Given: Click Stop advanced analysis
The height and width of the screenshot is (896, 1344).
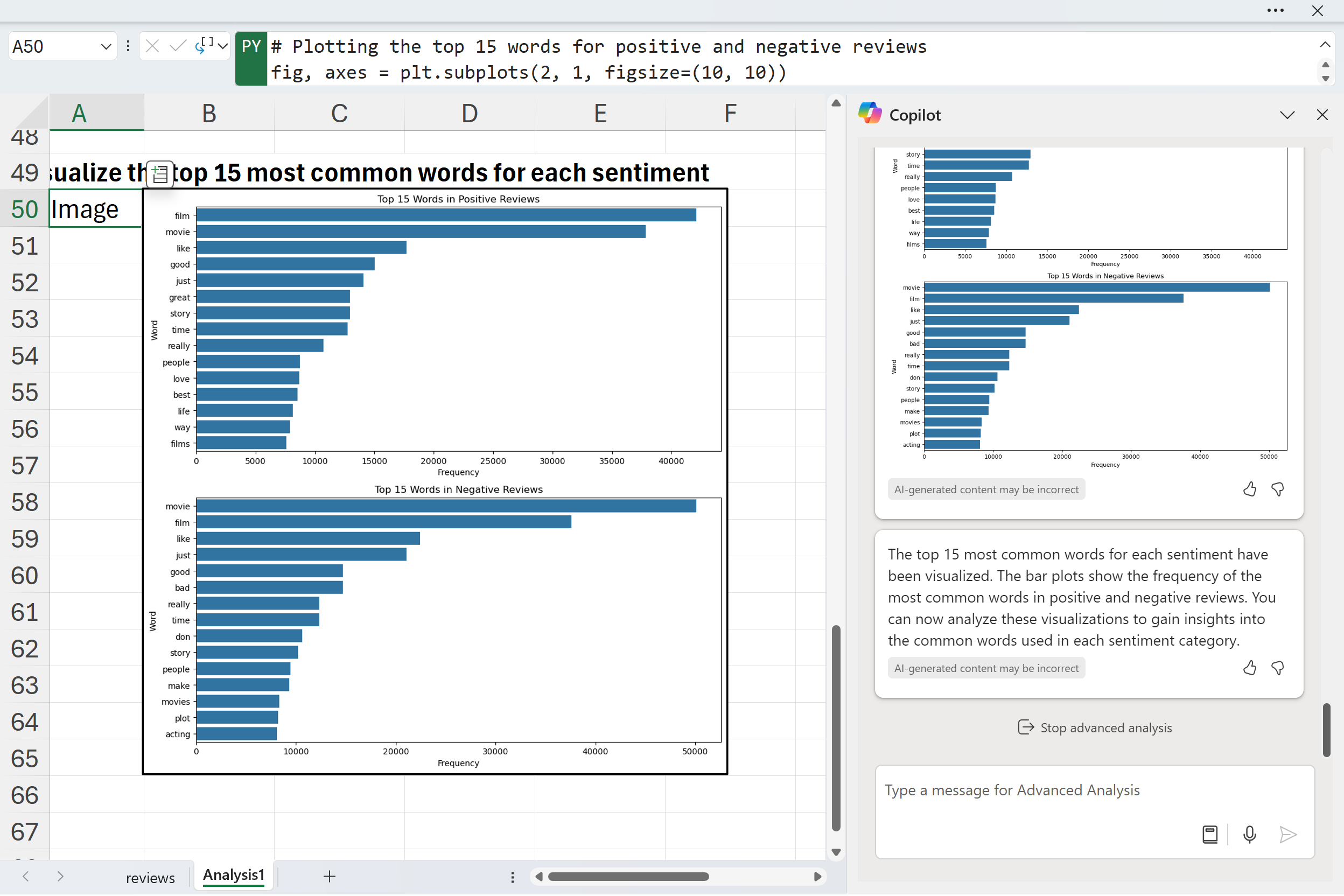Looking at the screenshot, I should pos(1095,727).
